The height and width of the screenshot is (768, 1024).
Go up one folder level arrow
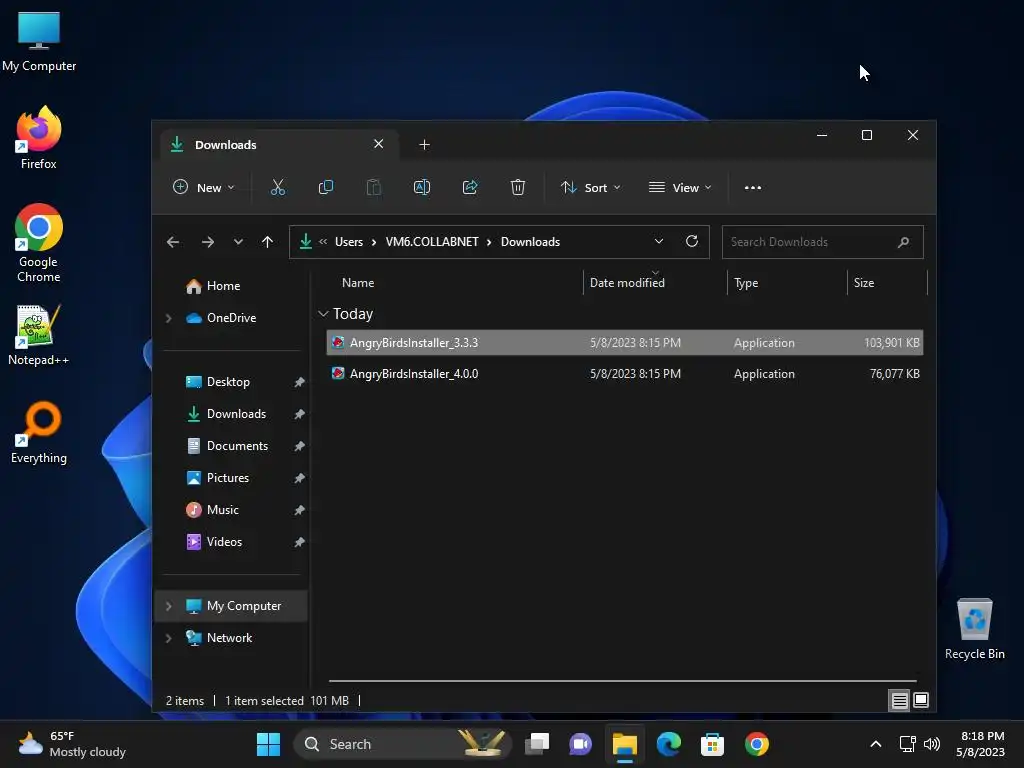point(267,242)
